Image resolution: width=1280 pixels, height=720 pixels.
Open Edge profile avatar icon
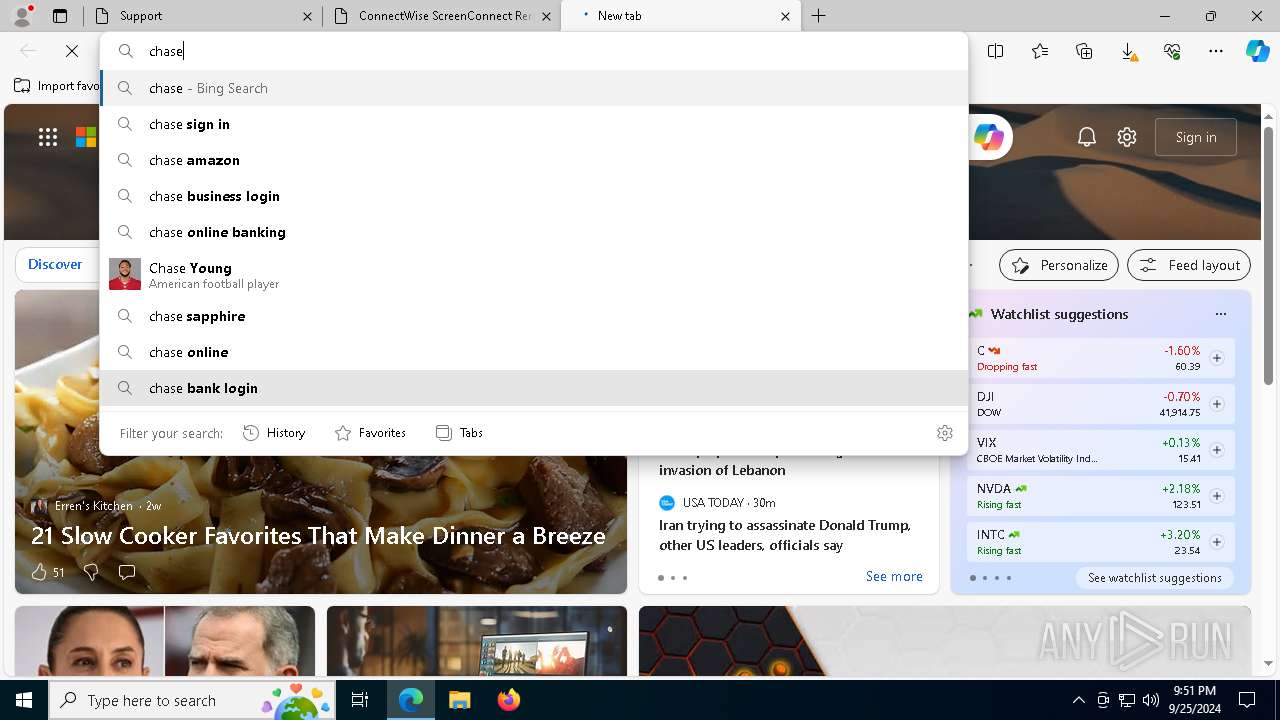click(x=22, y=15)
